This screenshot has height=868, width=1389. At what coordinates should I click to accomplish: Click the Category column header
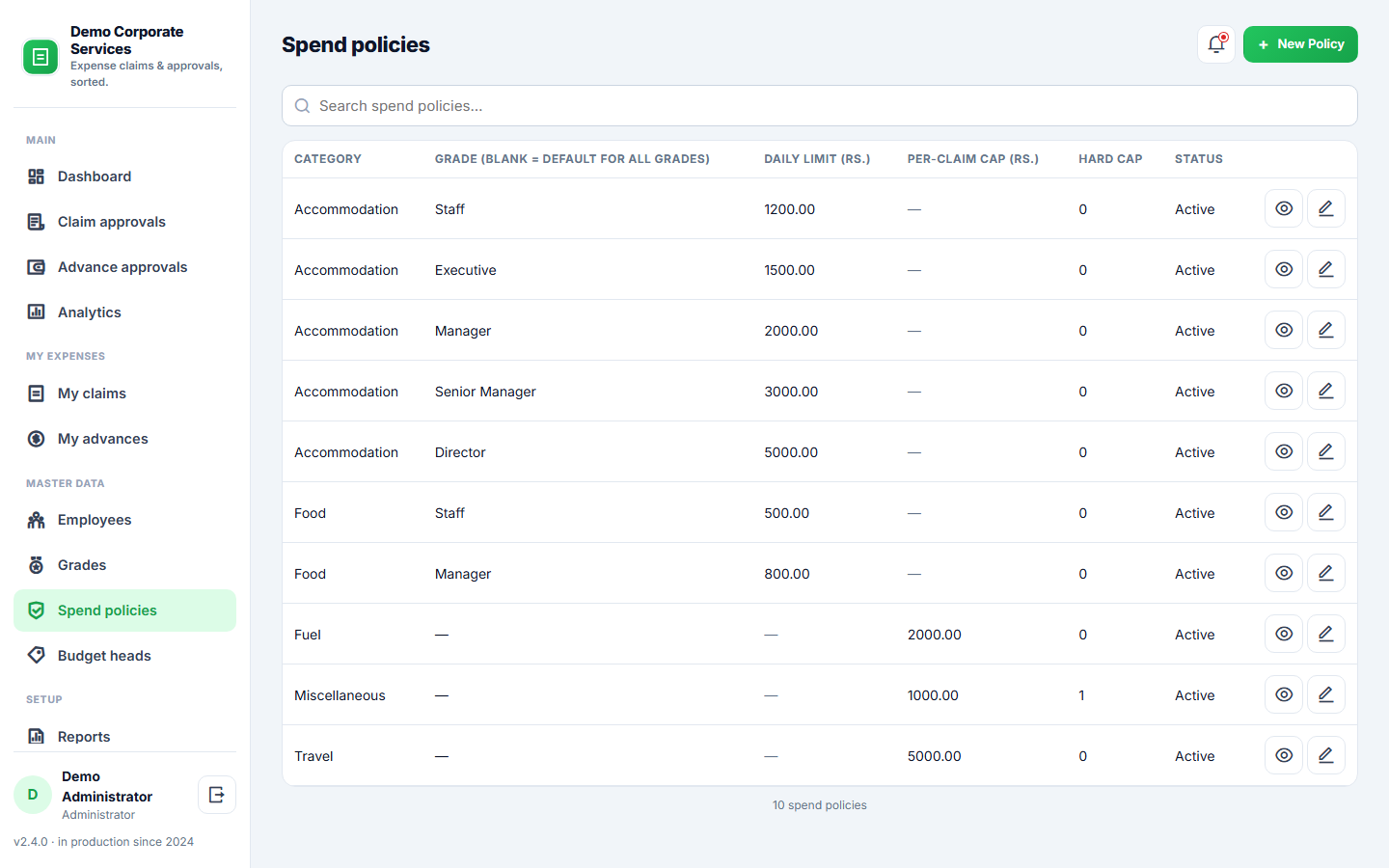tap(328, 159)
